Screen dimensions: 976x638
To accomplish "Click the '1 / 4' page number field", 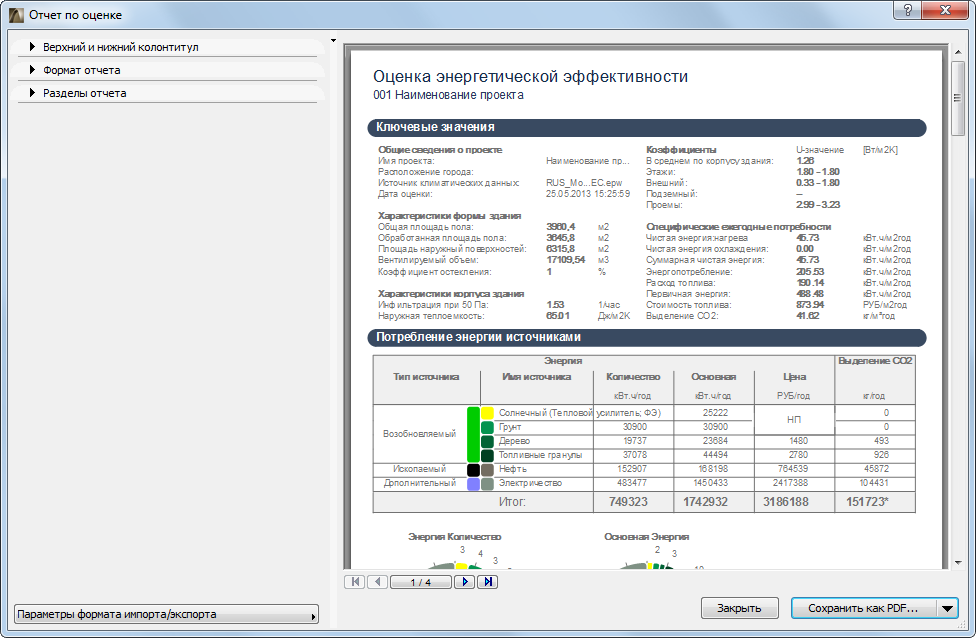I will [420, 581].
